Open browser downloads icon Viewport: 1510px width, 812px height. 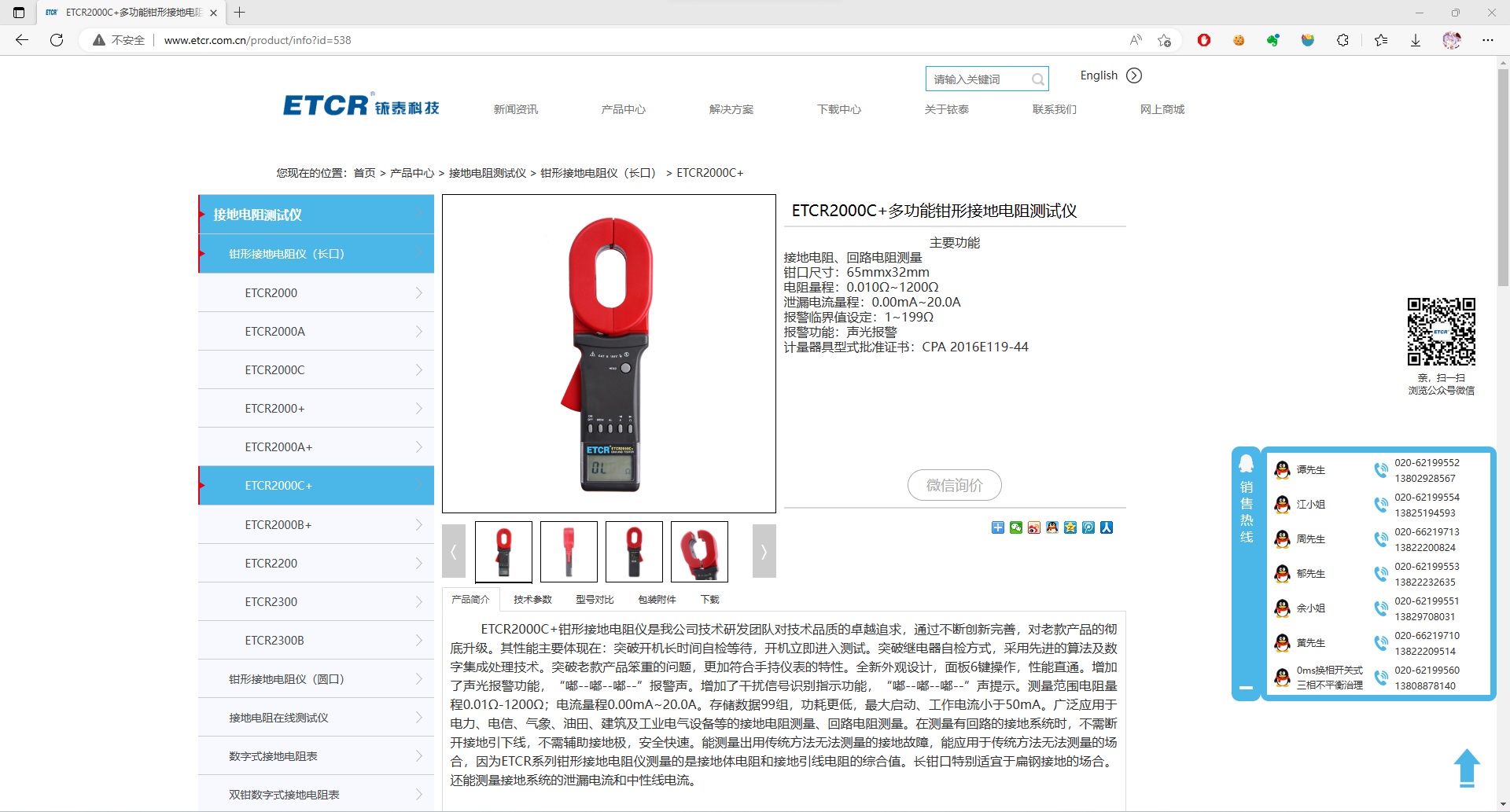[x=1416, y=40]
